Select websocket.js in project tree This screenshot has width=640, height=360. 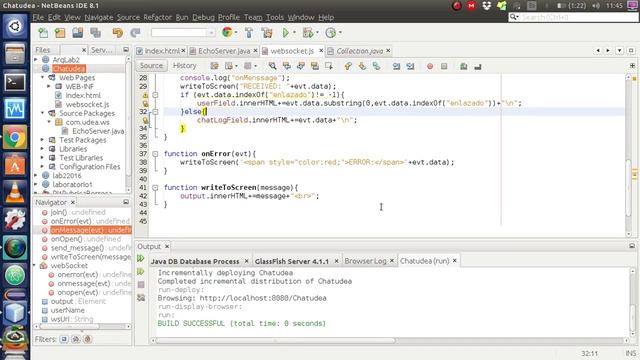(87, 104)
